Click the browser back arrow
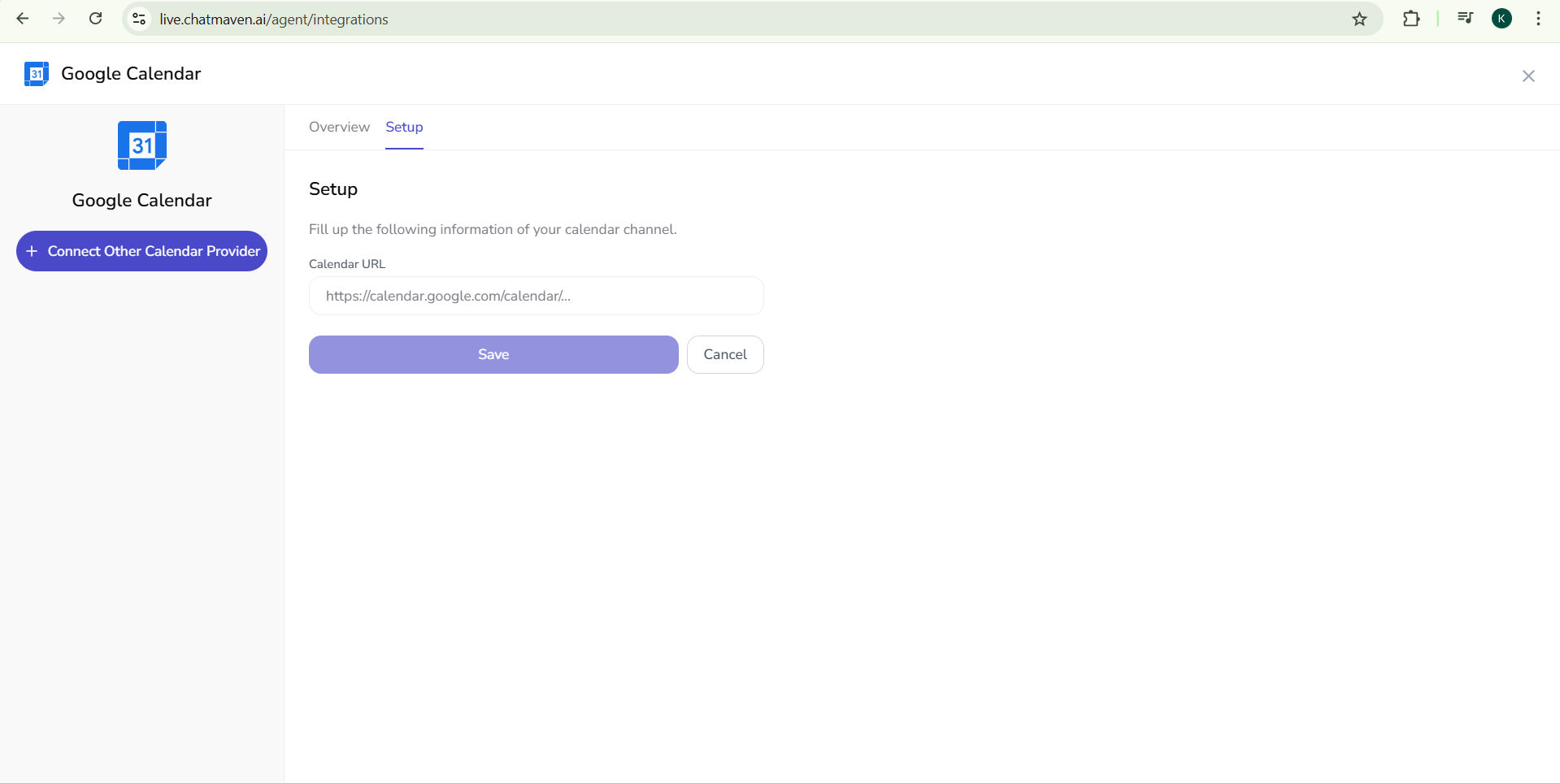Image resolution: width=1560 pixels, height=784 pixels. click(23, 19)
